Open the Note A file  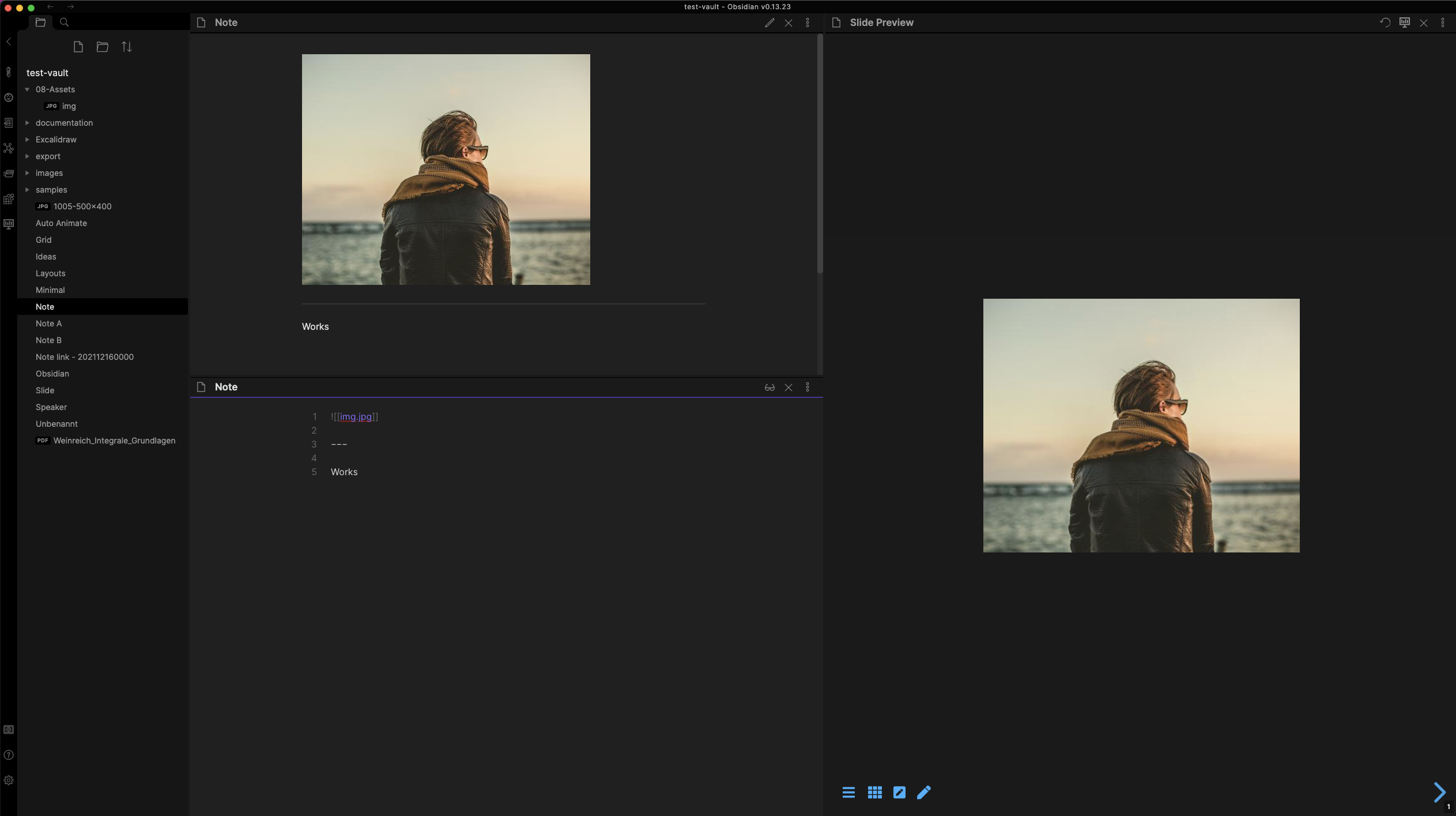click(x=49, y=323)
